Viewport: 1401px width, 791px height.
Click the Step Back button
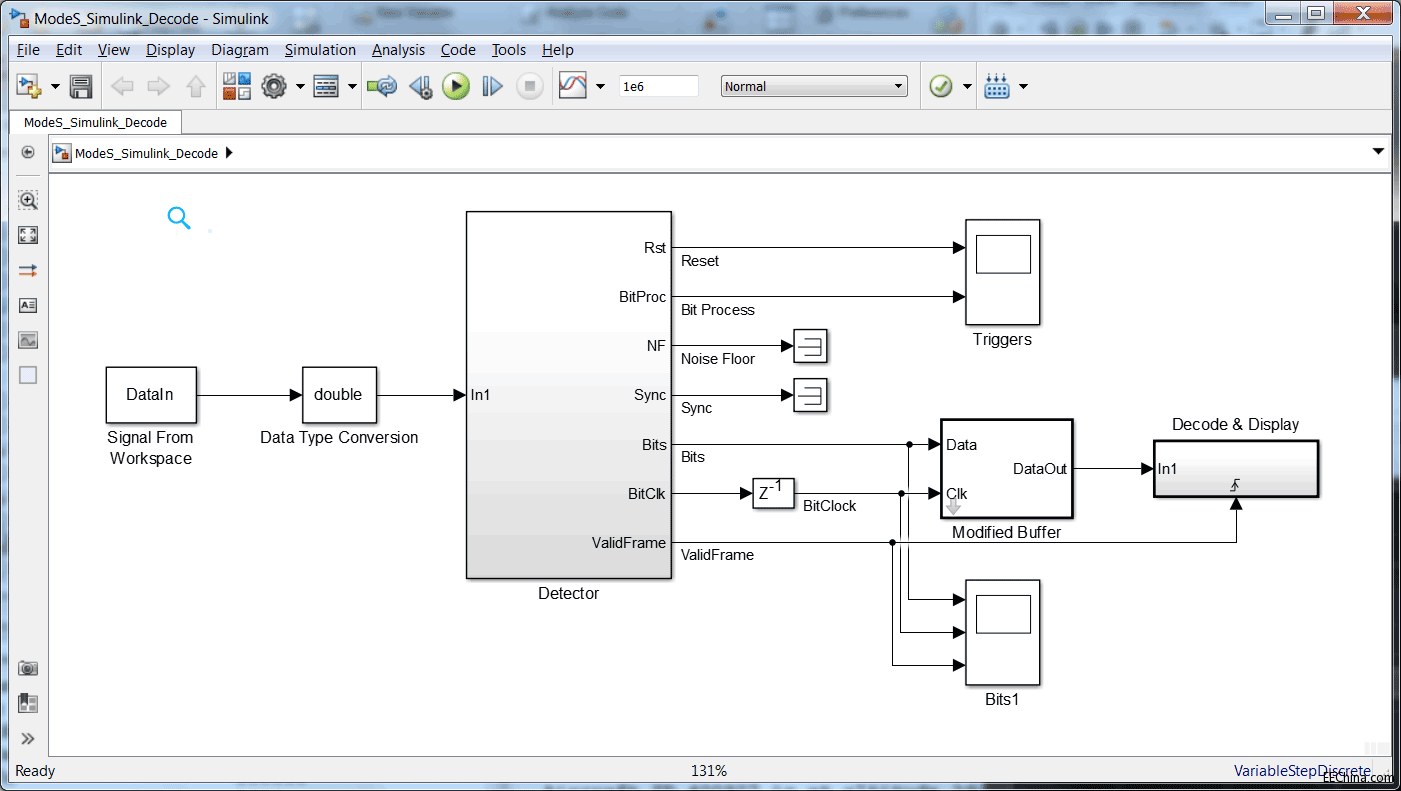point(420,87)
